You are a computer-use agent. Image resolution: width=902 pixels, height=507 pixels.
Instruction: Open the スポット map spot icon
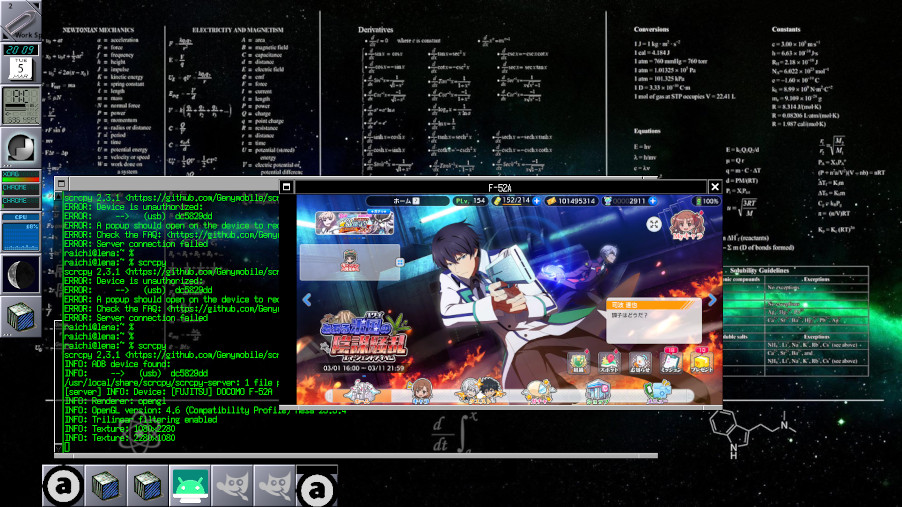tap(609, 363)
